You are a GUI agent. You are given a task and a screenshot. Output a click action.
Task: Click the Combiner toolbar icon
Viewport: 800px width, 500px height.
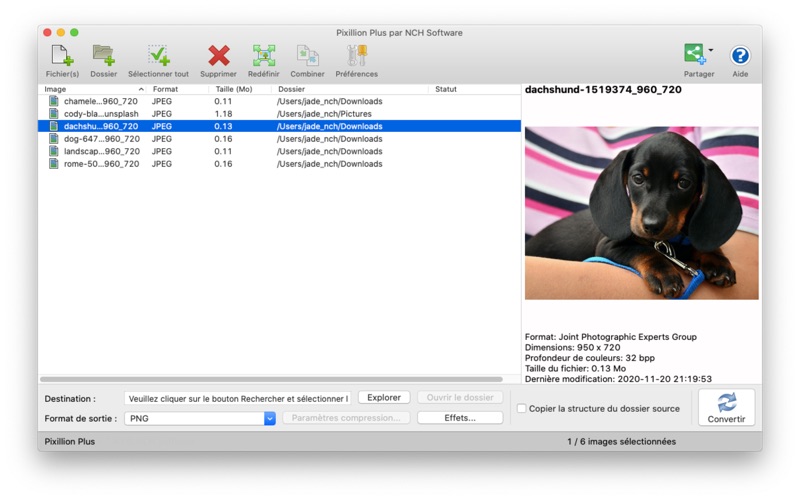point(308,56)
